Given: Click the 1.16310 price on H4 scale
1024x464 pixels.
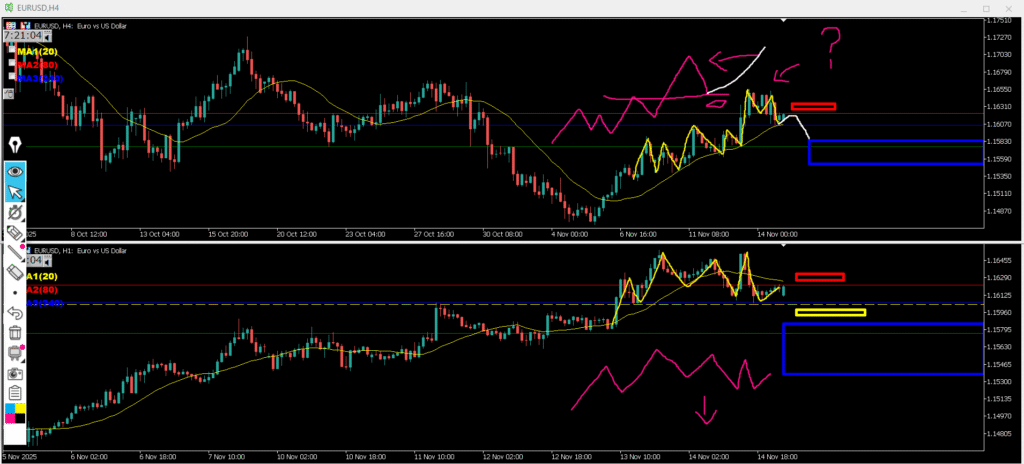Looking at the screenshot, I should coord(1000,107).
